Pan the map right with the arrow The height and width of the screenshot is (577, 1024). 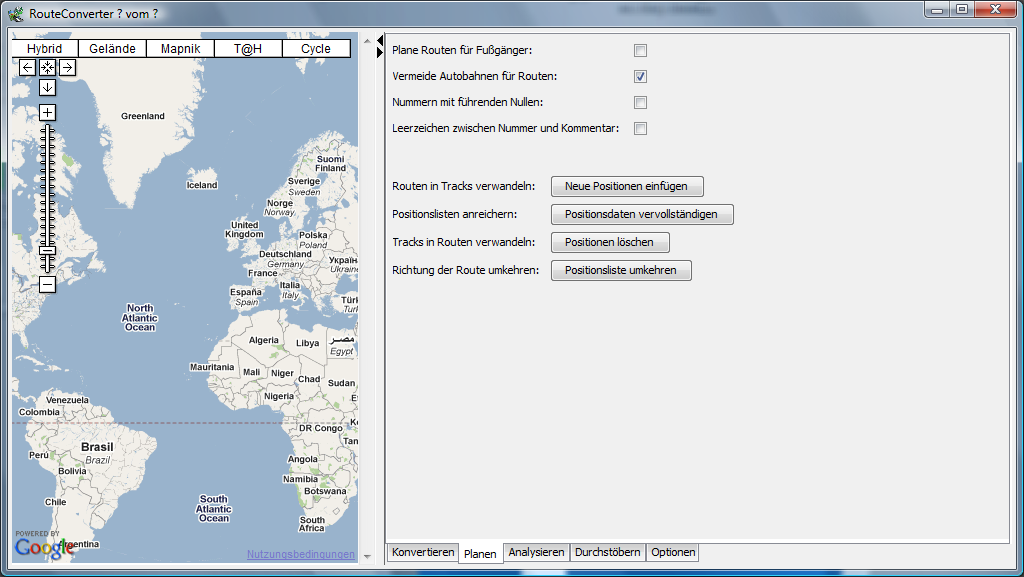coord(67,67)
